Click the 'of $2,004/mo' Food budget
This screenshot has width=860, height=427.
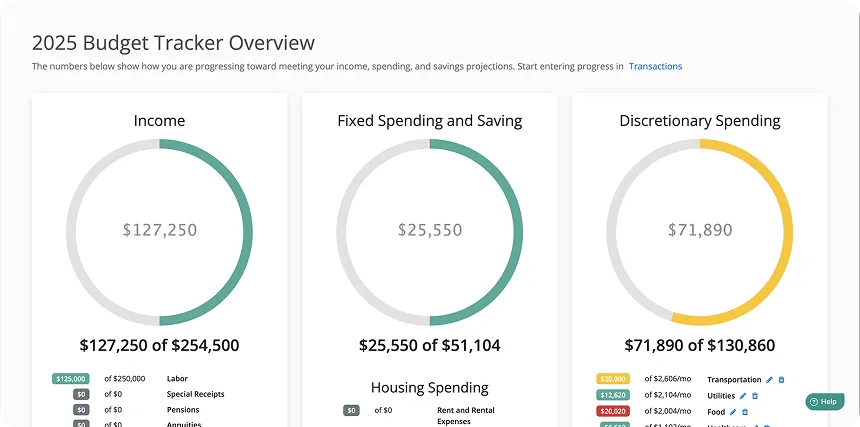pyautogui.click(x=668, y=411)
